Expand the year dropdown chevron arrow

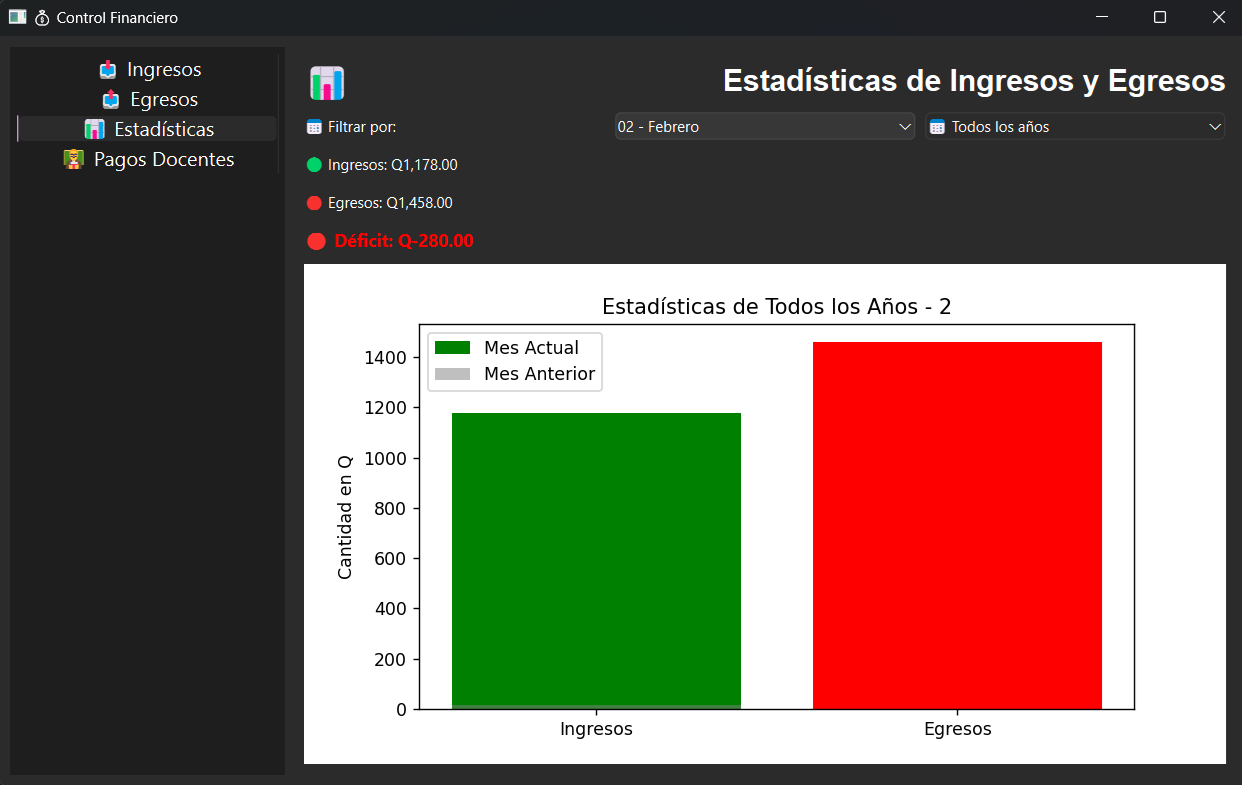[1214, 126]
